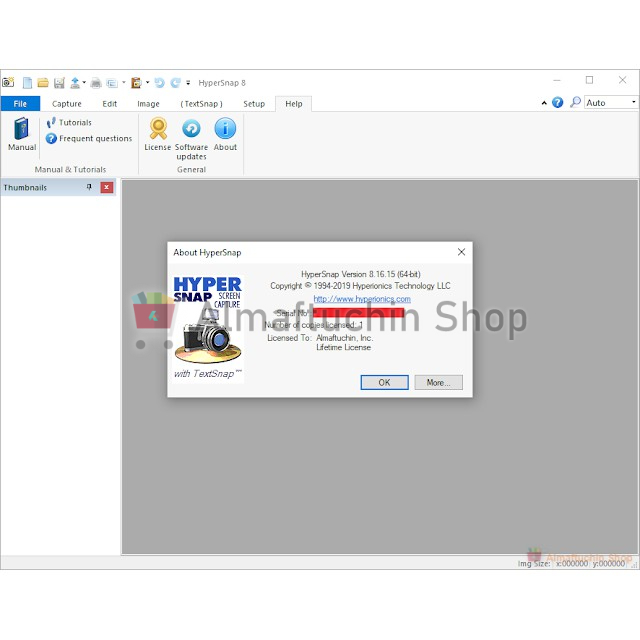The image size is (640, 640).
Task: Open a file using folder icon
Action: pos(43,83)
